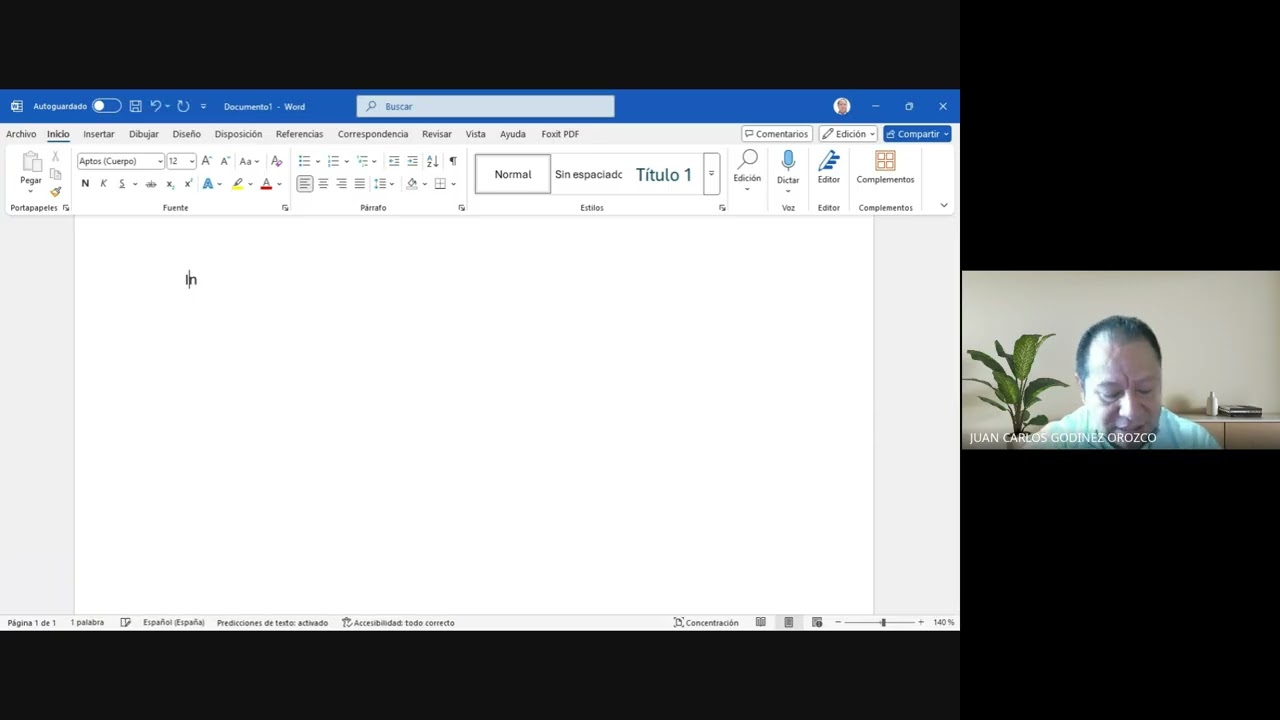Open the Borders dropdown arrow
Viewport: 1280px width, 720px height.
click(453, 184)
